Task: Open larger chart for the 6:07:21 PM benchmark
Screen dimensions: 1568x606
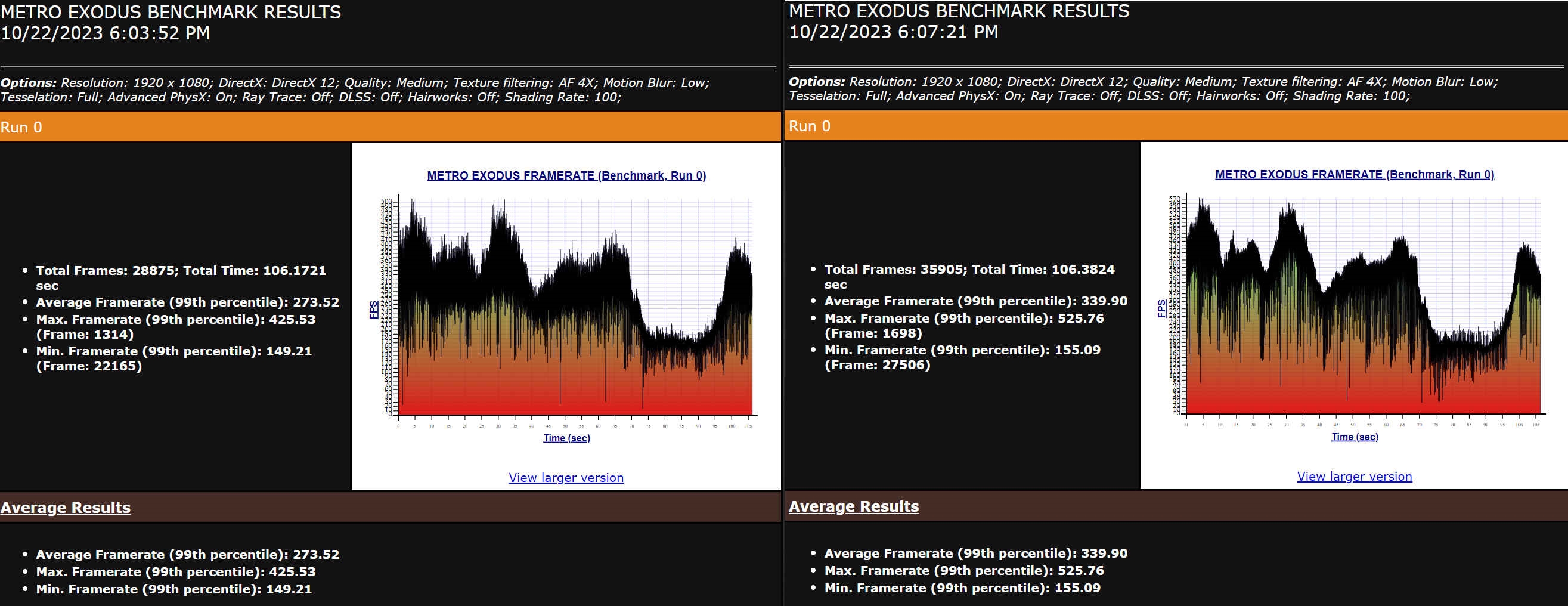Action: pos(1354,477)
